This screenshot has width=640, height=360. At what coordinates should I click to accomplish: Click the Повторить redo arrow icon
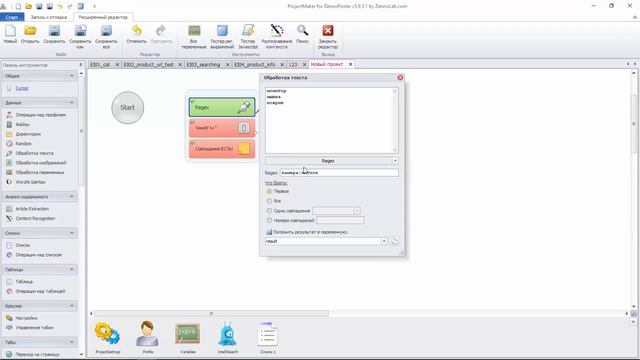[161, 34]
